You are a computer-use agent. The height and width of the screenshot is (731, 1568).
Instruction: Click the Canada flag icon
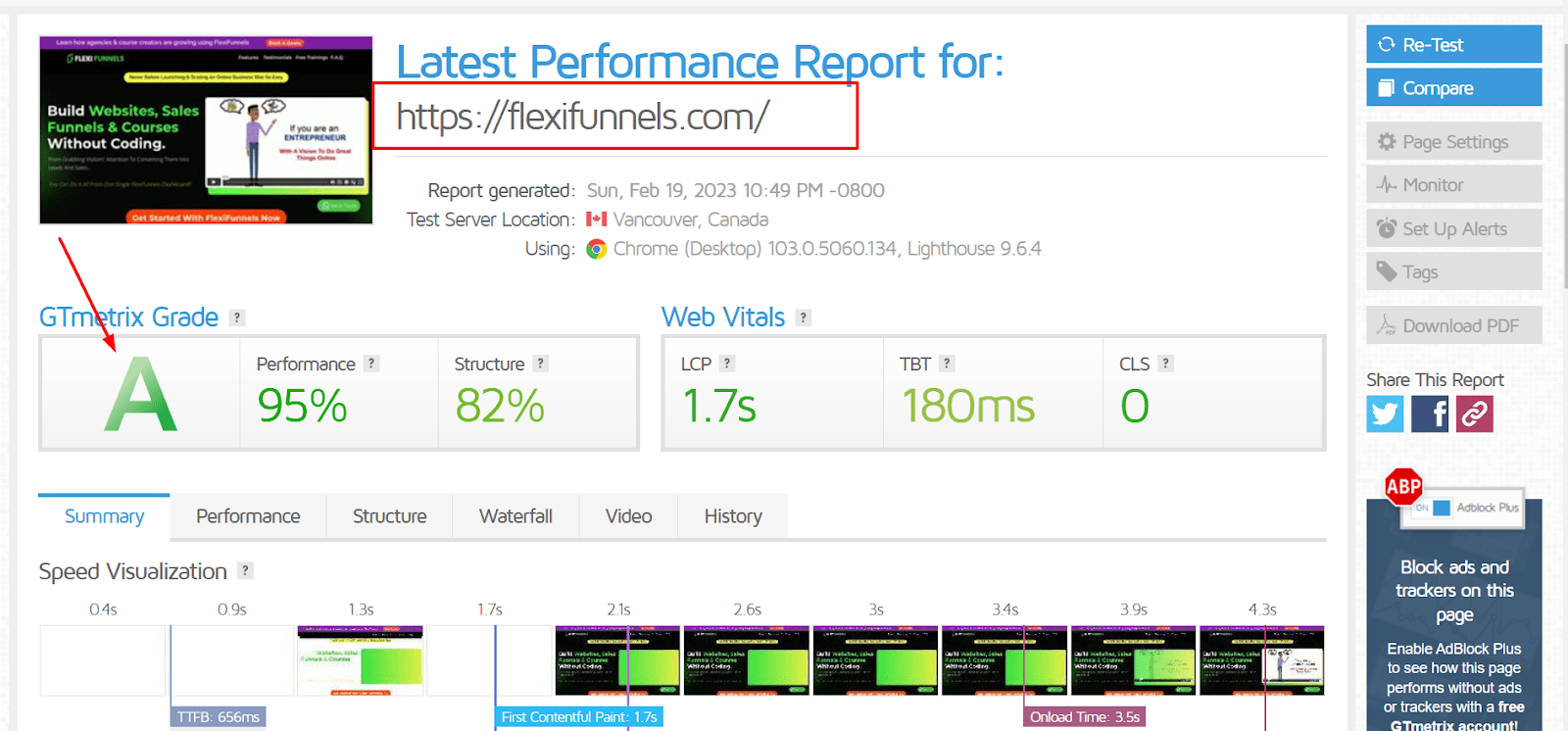[x=596, y=219]
